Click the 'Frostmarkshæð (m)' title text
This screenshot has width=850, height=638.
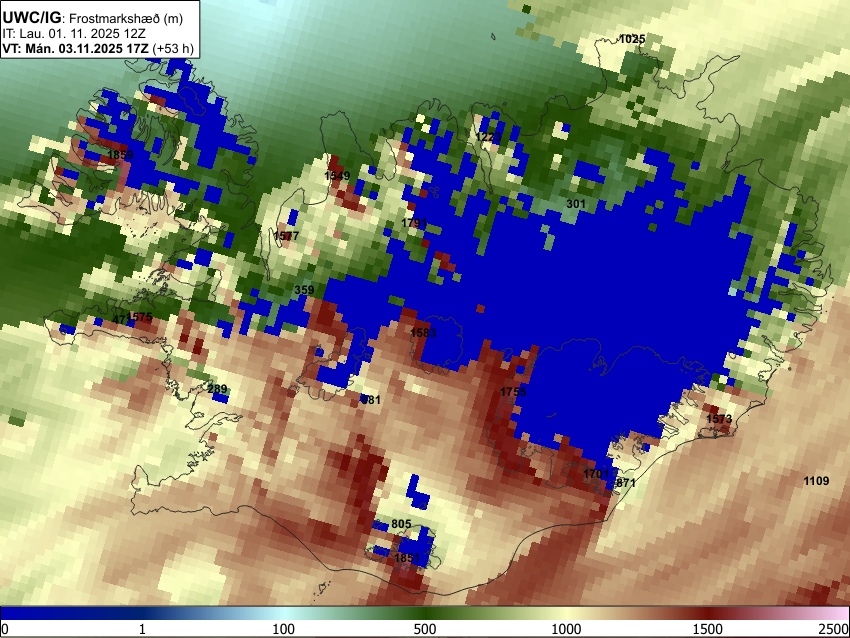tap(126, 18)
